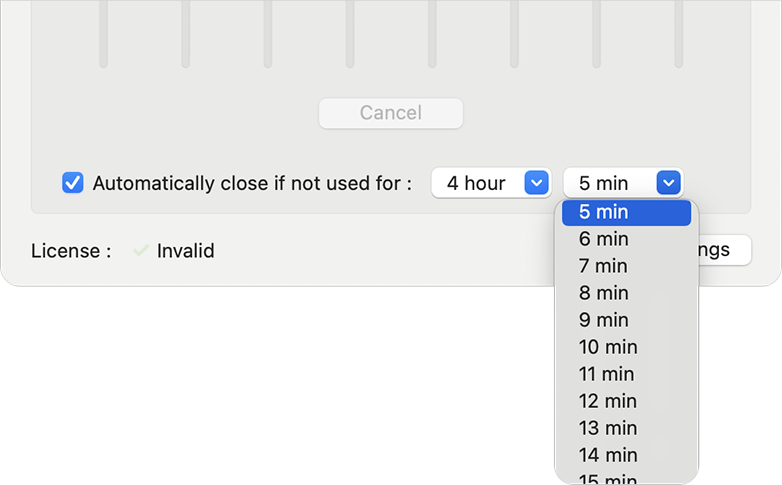Click the blue chevron on minutes selector

669,183
